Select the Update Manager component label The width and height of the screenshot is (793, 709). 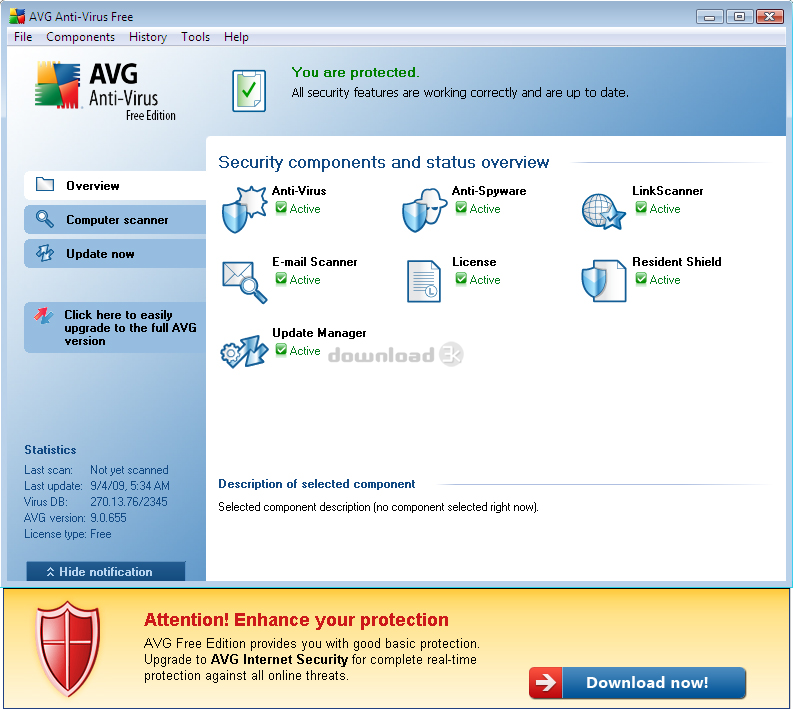[319, 333]
